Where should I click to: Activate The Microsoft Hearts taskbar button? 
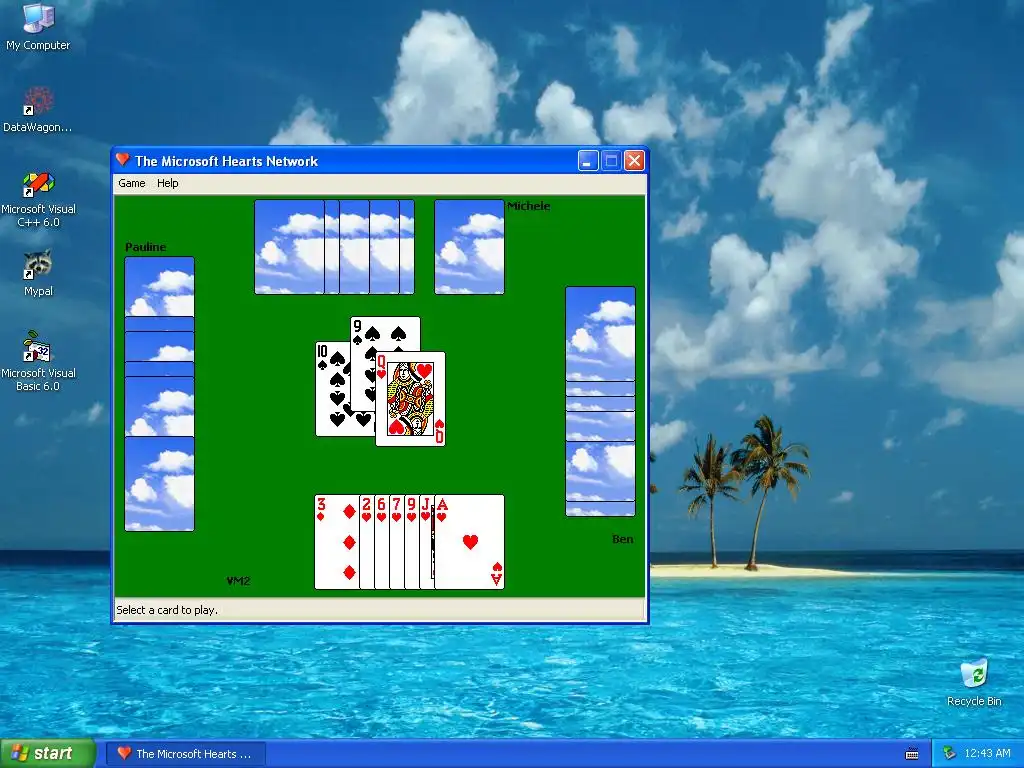point(186,754)
